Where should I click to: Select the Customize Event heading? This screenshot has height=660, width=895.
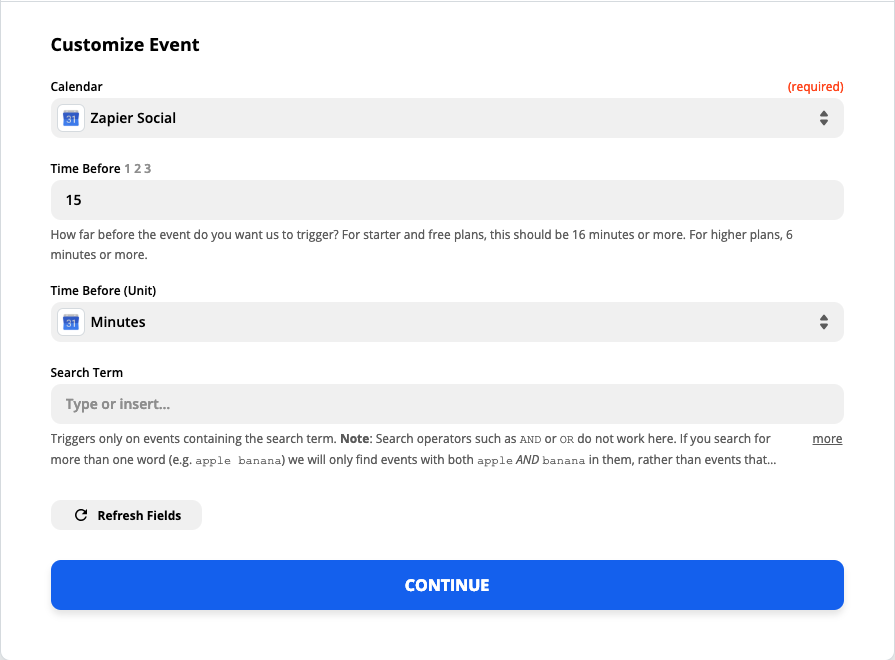(125, 45)
